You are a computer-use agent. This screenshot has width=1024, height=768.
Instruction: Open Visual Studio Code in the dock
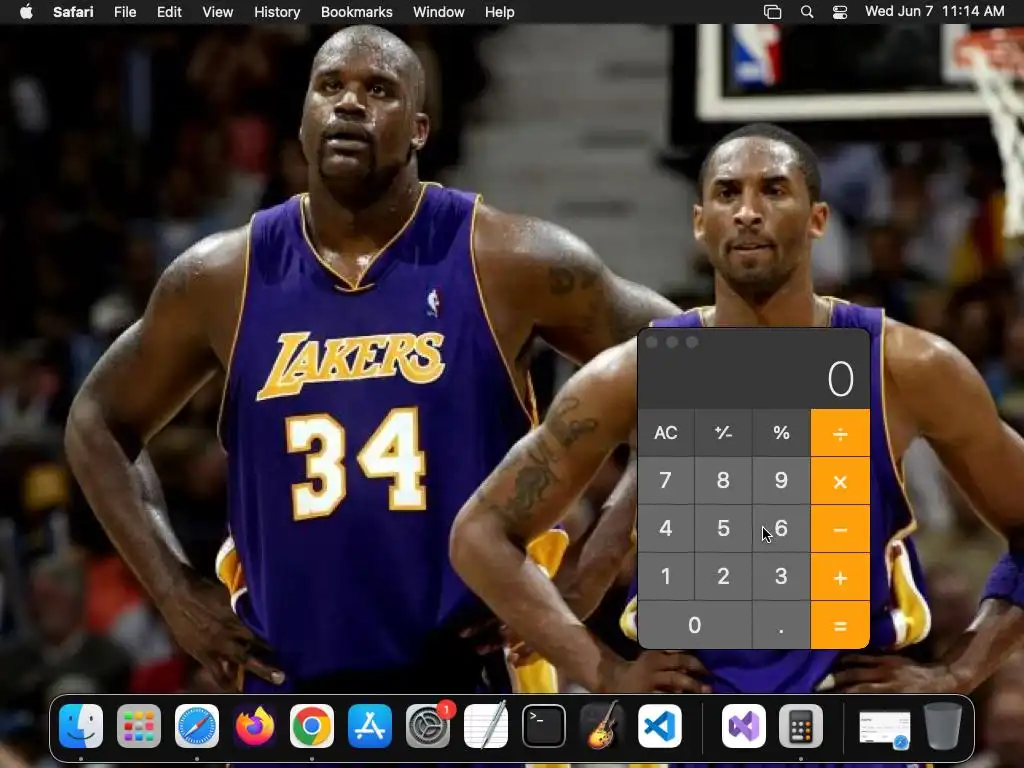pos(660,726)
